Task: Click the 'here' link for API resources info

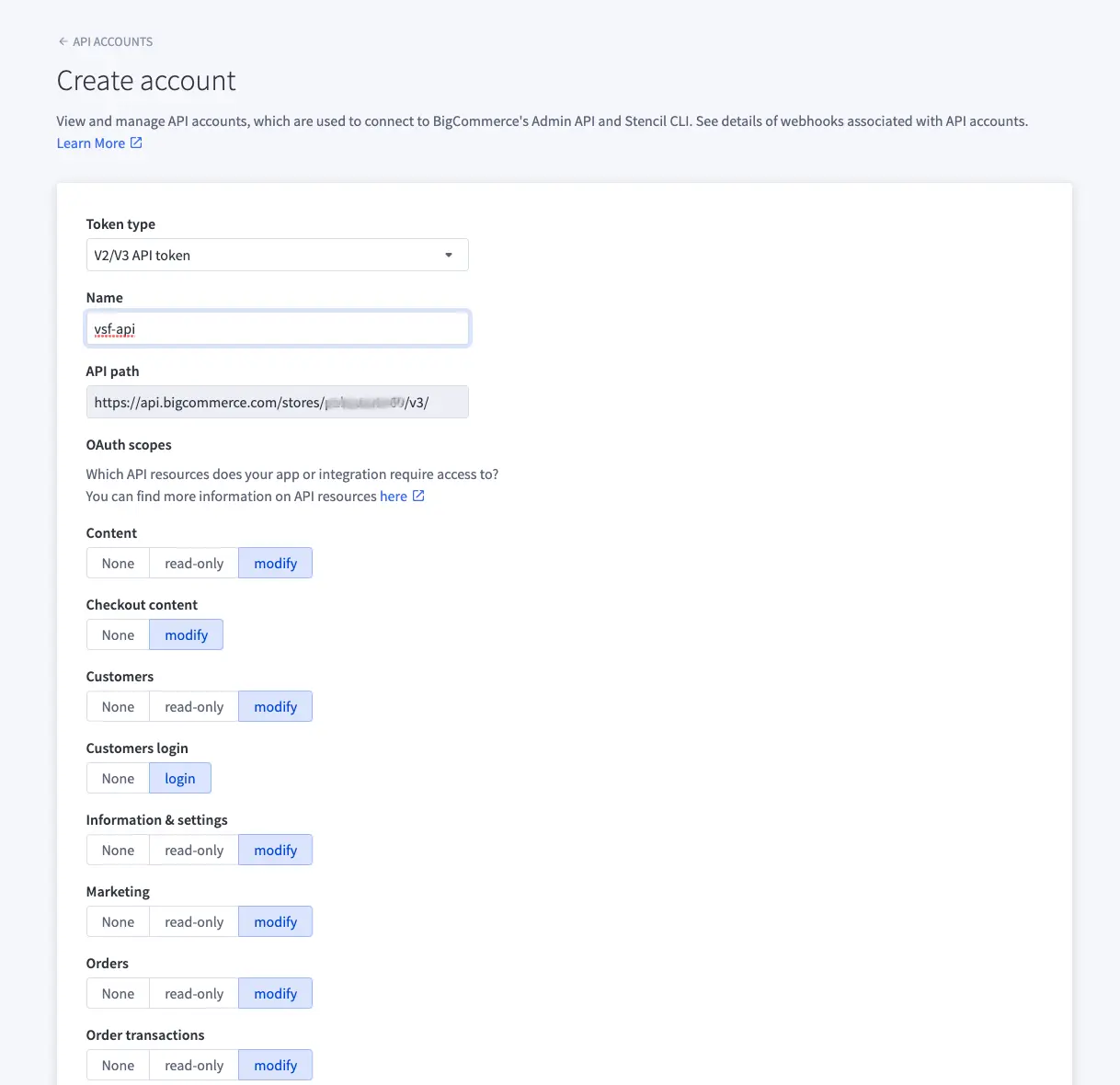Action: pos(393,496)
